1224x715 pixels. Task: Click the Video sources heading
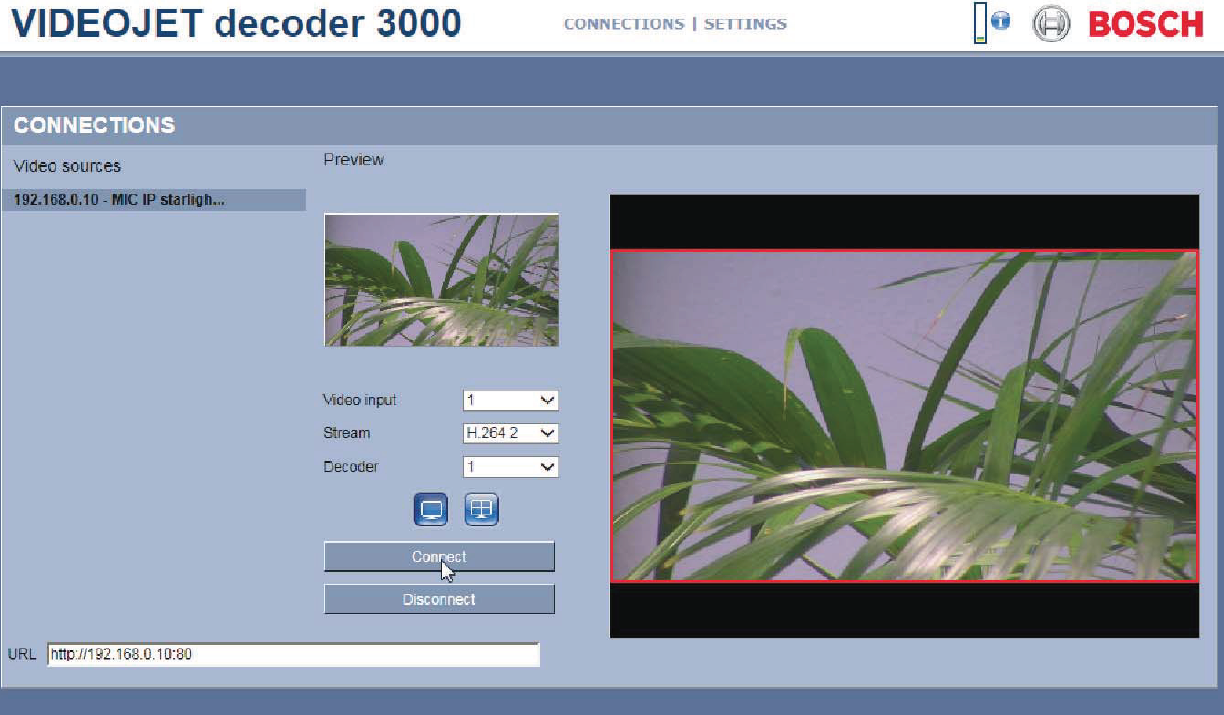pyautogui.click(x=67, y=166)
